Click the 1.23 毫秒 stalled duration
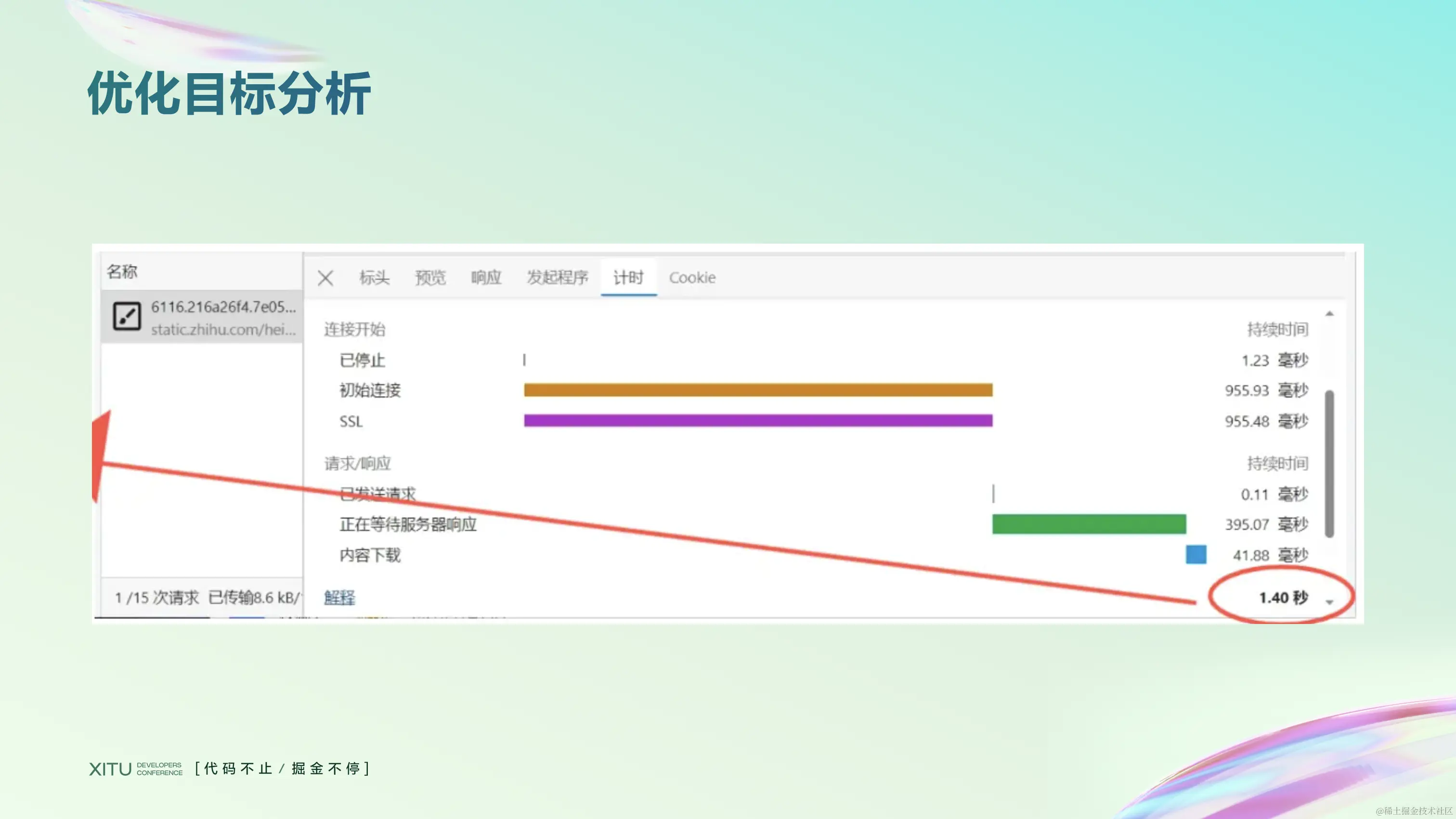 coord(1274,360)
